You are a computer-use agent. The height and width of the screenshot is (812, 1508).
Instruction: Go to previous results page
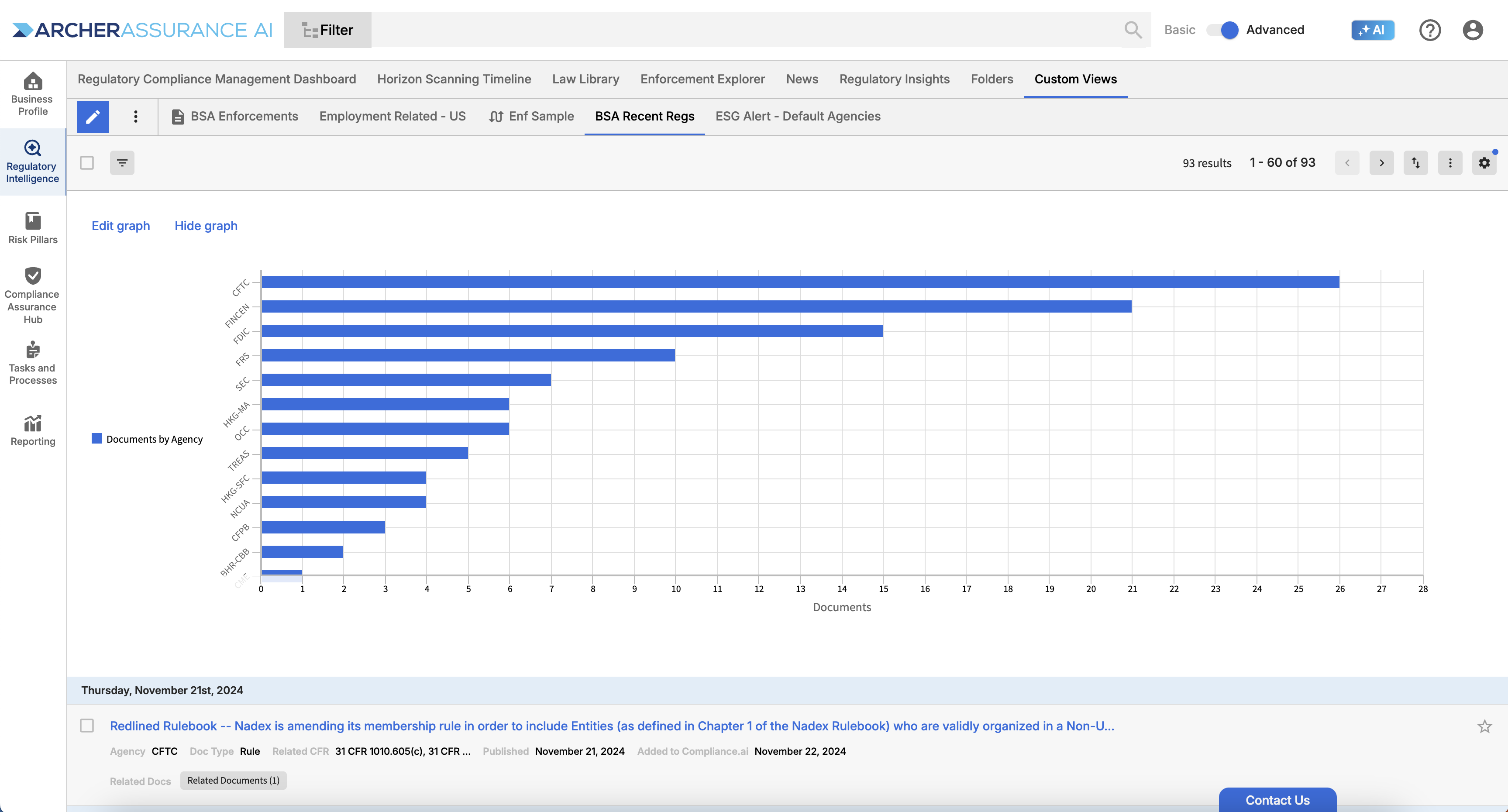tap(1347, 163)
